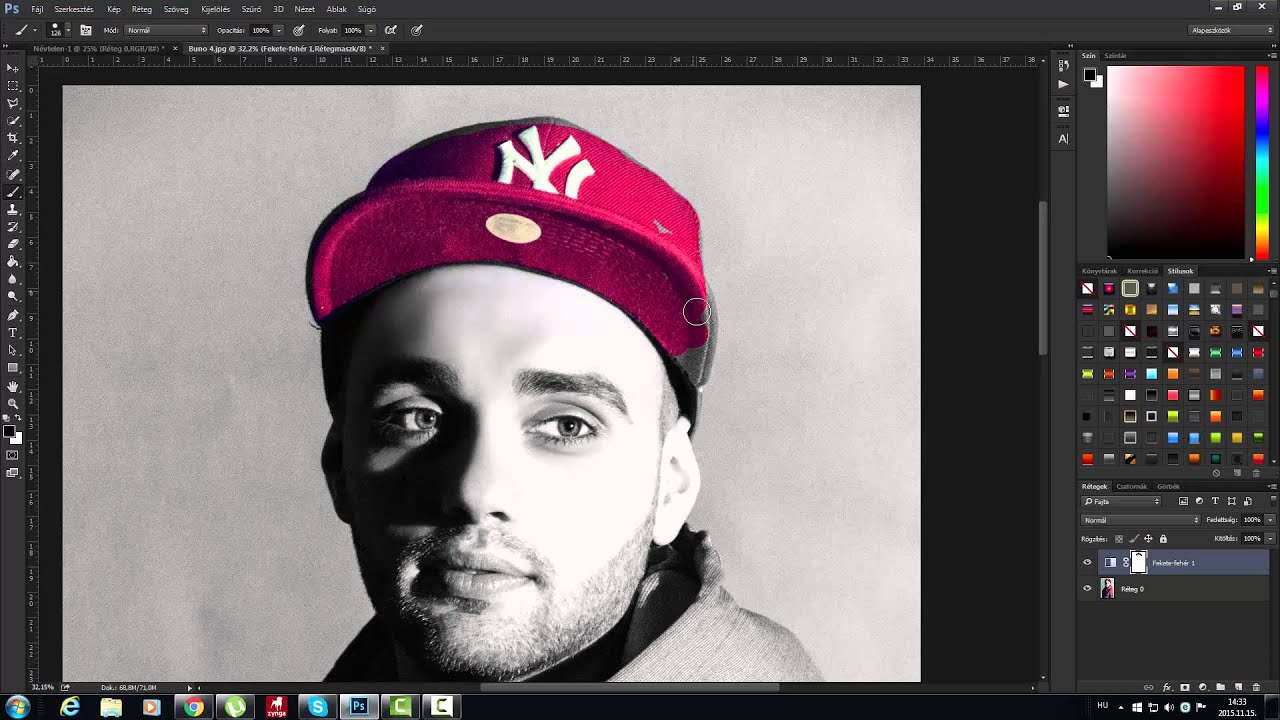1280x720 pixels.
Task: Pick a color in the color field
Action: [x=1175, y=162]
